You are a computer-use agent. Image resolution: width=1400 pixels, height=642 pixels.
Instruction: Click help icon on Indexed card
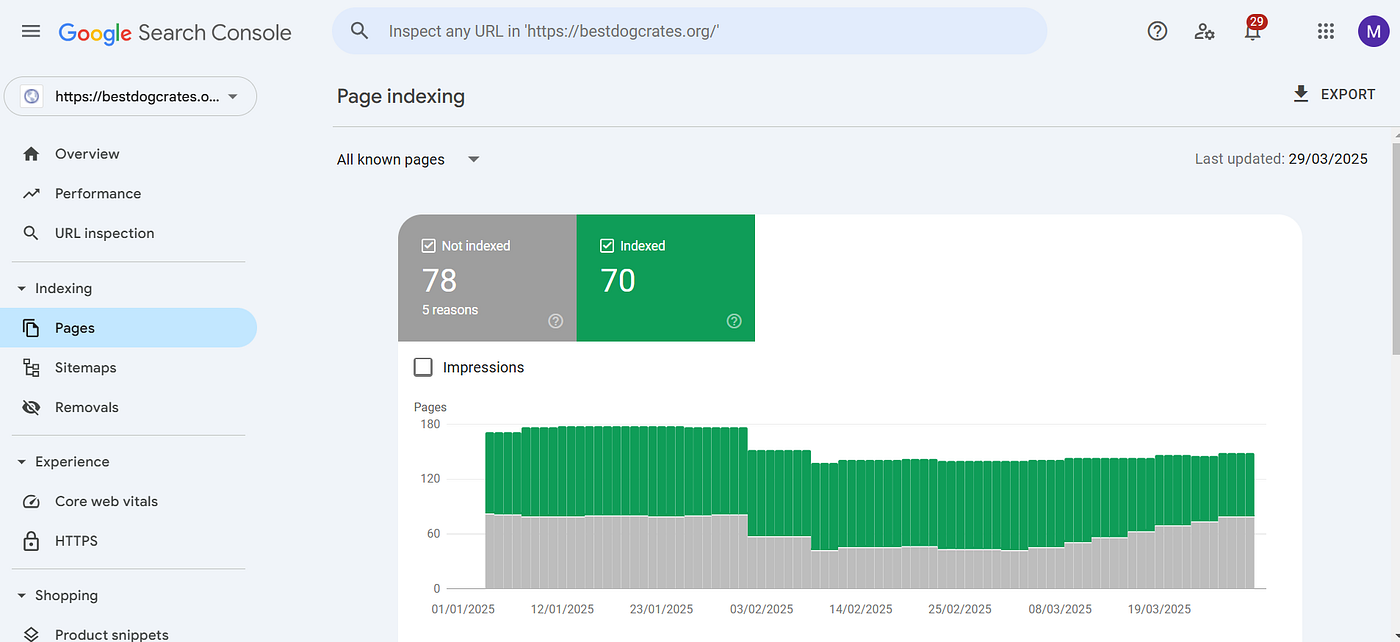734,321
